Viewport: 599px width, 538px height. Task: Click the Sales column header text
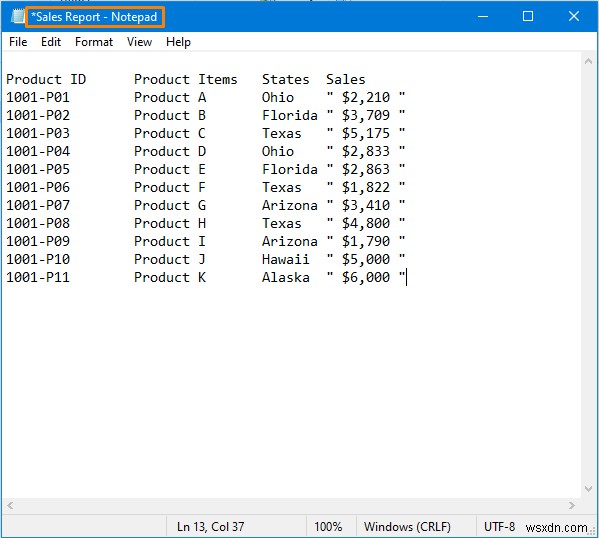point(345,79)
